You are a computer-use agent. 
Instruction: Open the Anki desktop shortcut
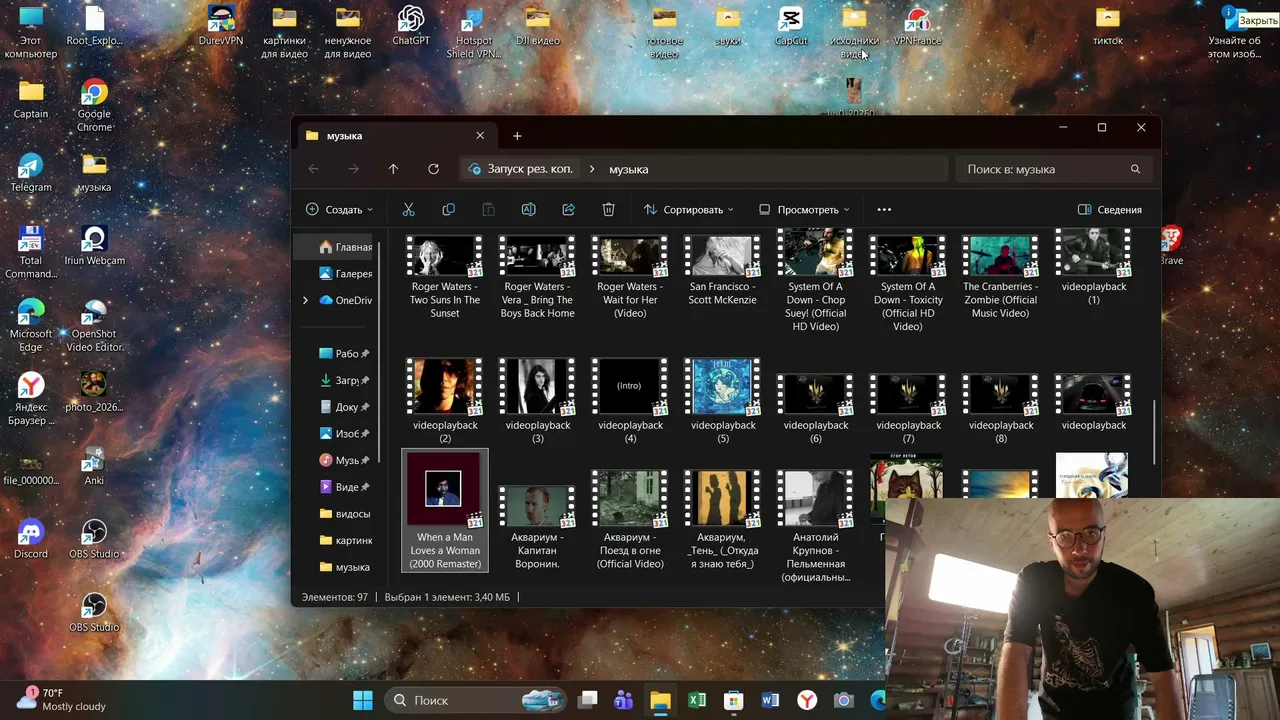tap(94, 466)
